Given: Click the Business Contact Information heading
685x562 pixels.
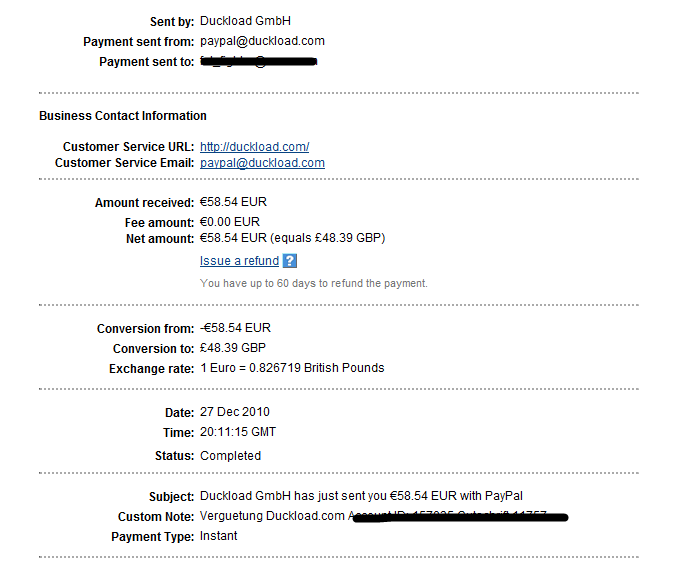Looking at the screenshot, I should [123, 116].
